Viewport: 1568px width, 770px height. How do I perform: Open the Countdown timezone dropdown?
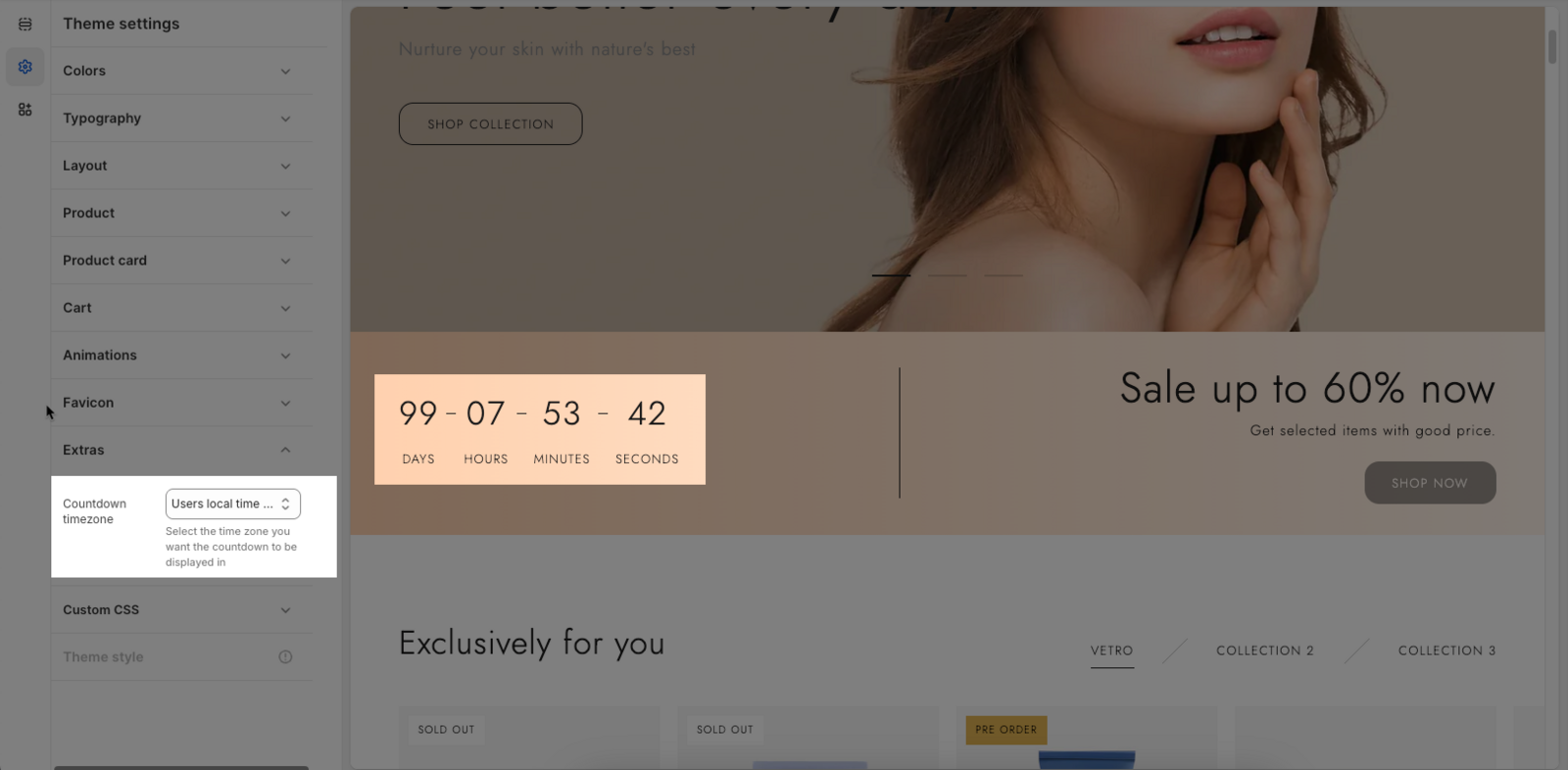(233, 504)
